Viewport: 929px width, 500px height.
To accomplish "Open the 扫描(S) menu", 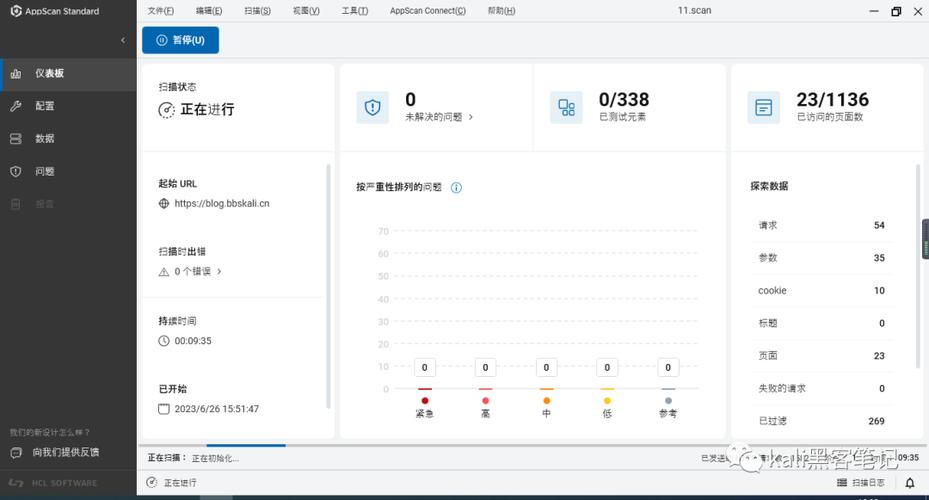I will (x=257, y=11).
